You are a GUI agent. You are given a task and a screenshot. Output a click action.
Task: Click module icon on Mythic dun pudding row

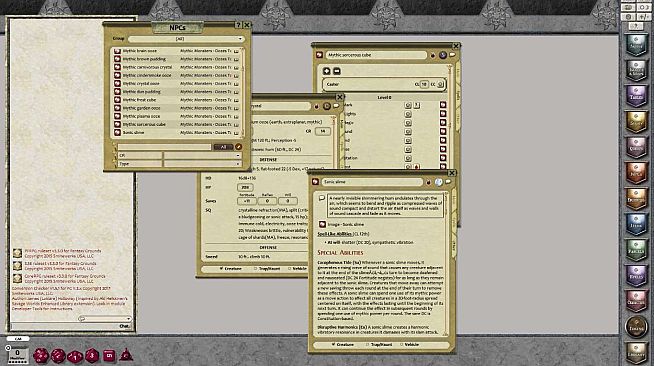coord(236,92)
